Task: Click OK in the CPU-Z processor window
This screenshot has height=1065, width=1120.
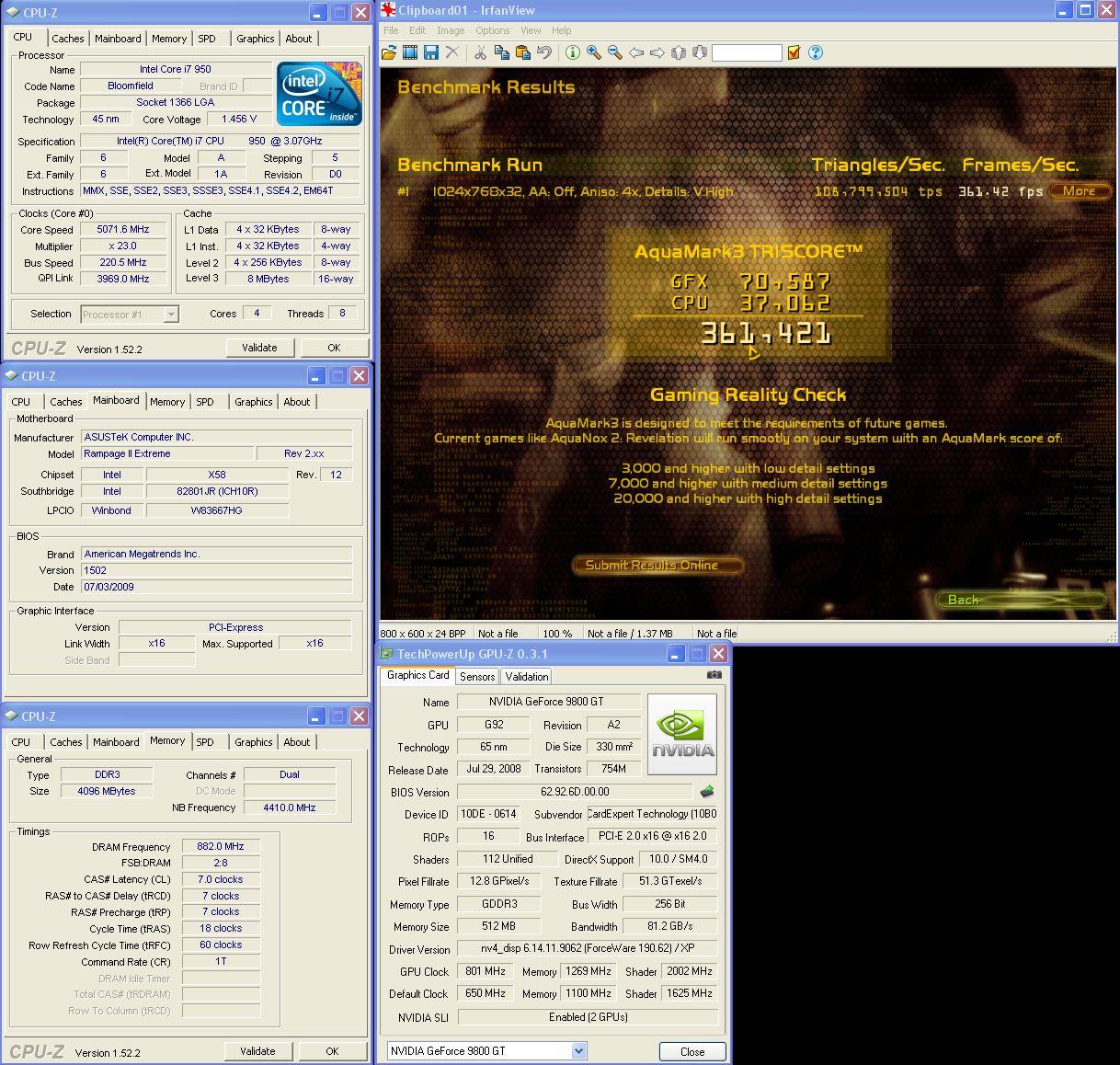Action: tap(334, 348)
